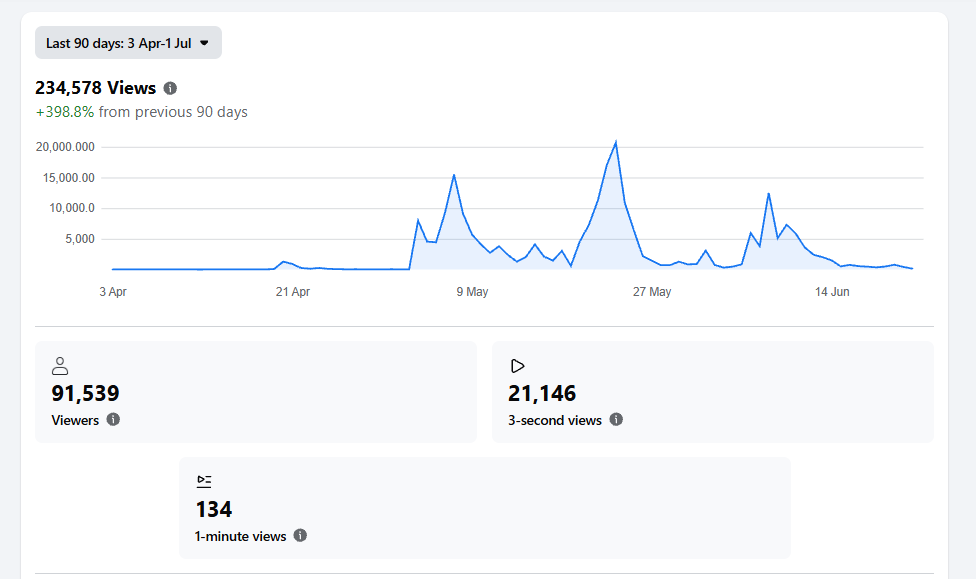Click the 21 Apr label on the x-axis

click(293, 292)
